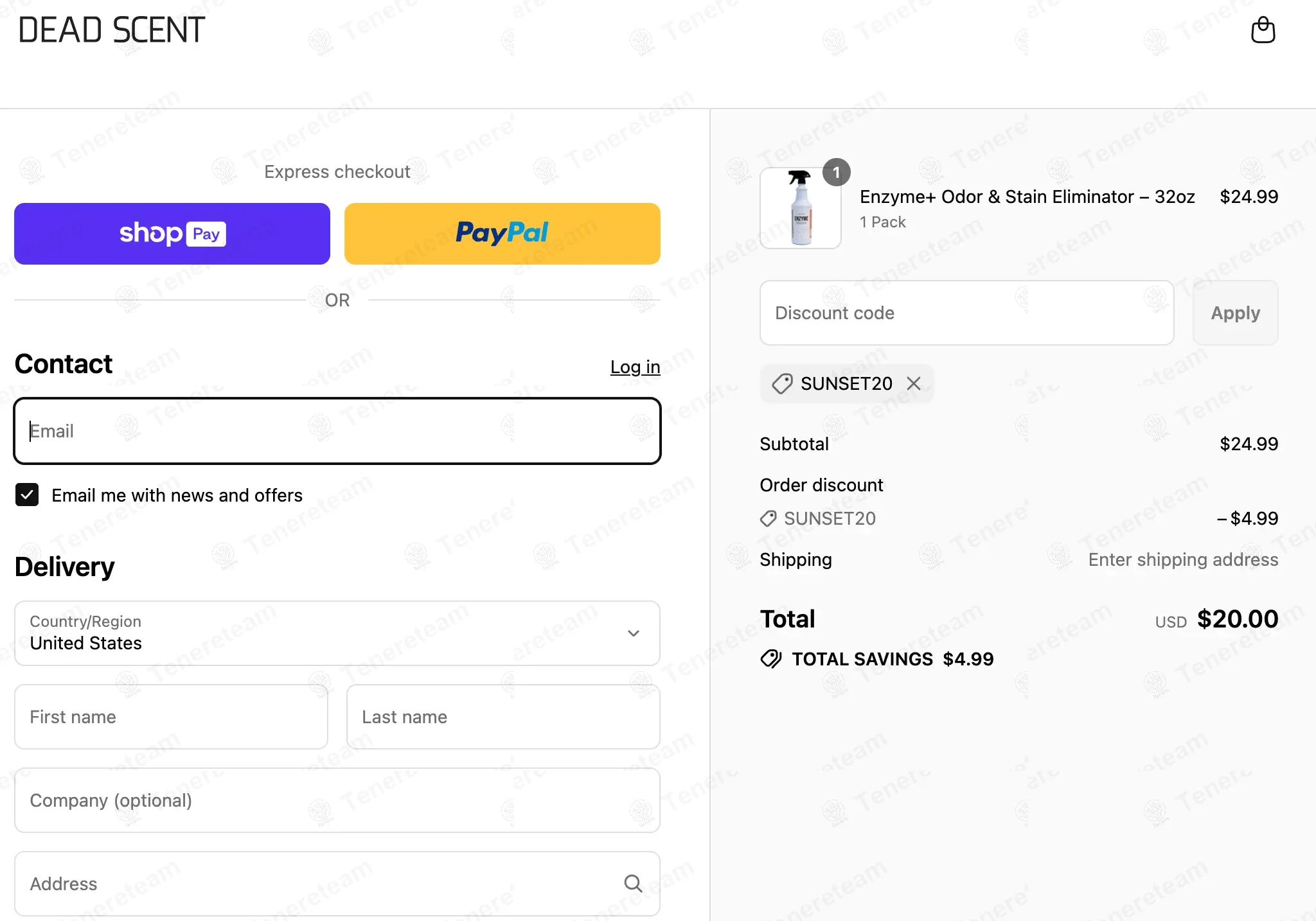Image resolution: width=1316 pixels, height=921 pixels.
Task: Open the shopping bag cart icon
Action: point(1263,30)
